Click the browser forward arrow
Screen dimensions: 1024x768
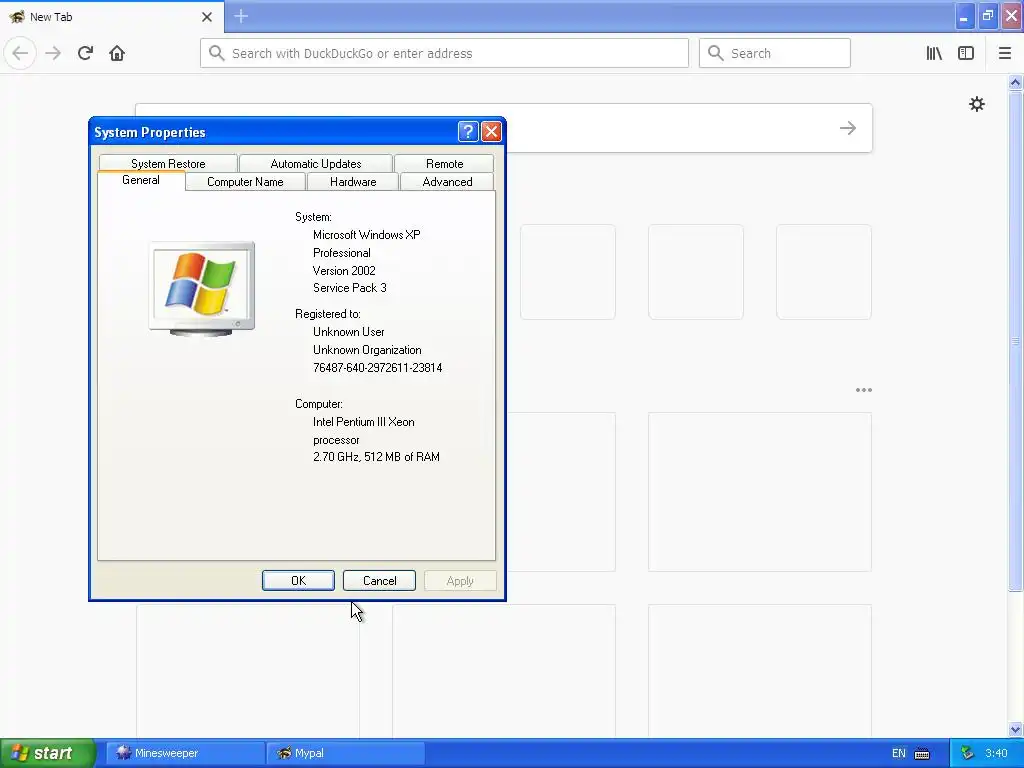tap(53, 53)
